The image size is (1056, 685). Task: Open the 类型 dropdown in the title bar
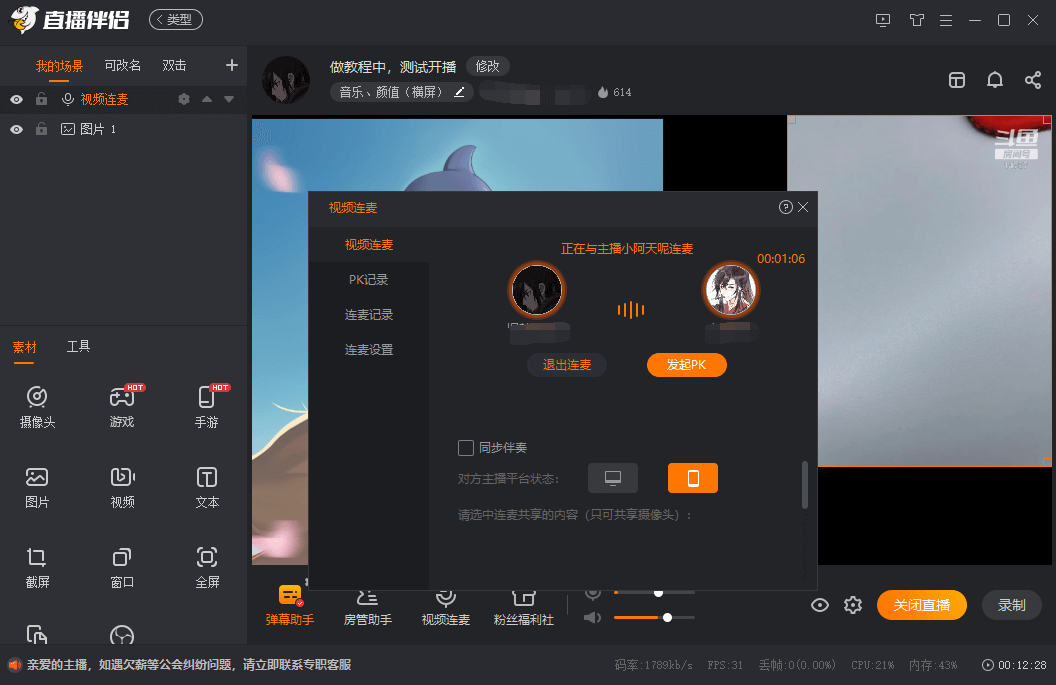[175, 19]
